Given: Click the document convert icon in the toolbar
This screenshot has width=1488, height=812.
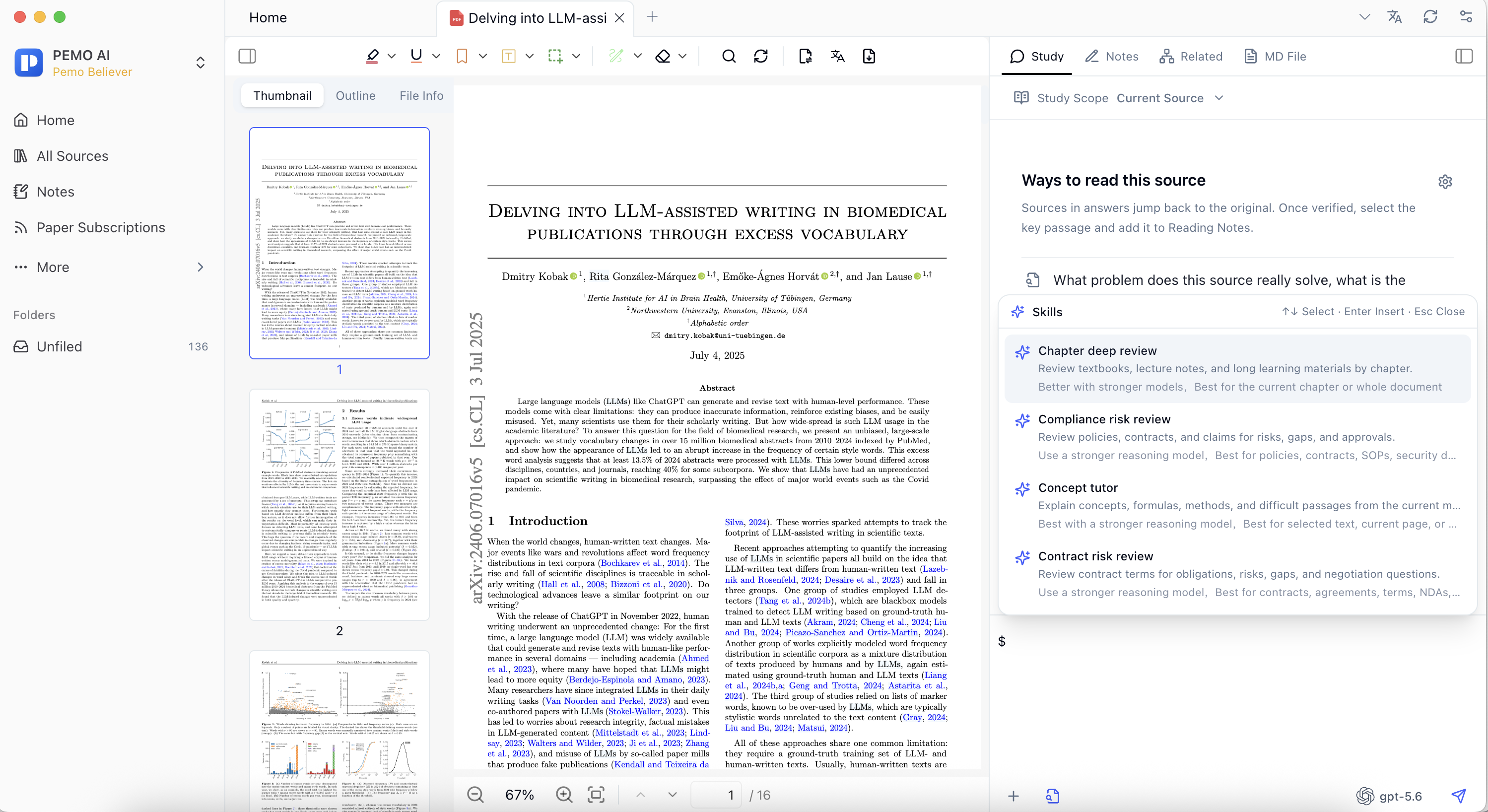Looking at the screenshot, I should [805, 56].
